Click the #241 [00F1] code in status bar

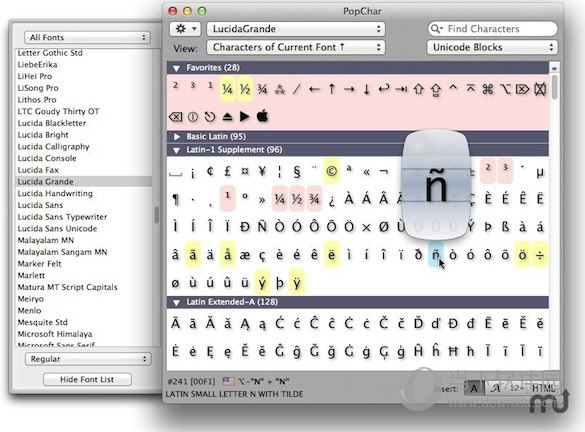192,381
